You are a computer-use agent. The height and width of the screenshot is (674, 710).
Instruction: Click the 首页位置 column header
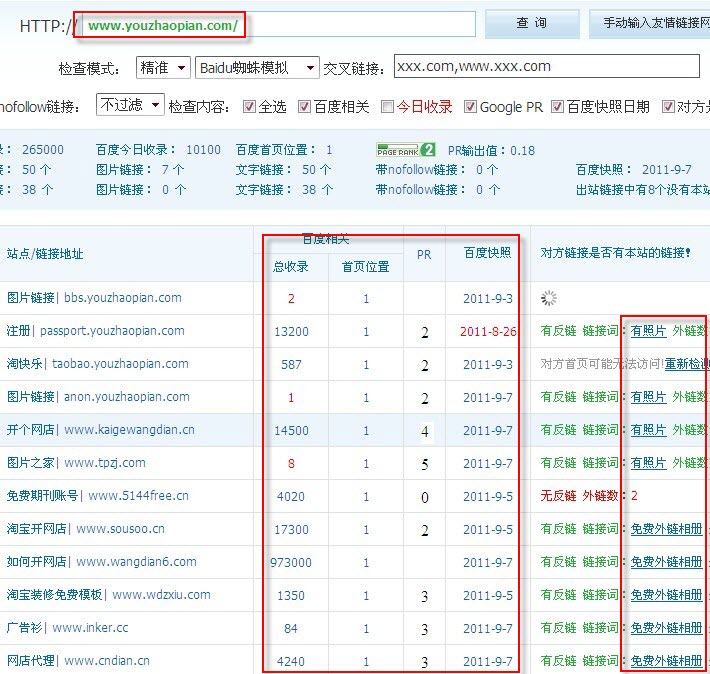pyautogui.click(x=365, y=267)
